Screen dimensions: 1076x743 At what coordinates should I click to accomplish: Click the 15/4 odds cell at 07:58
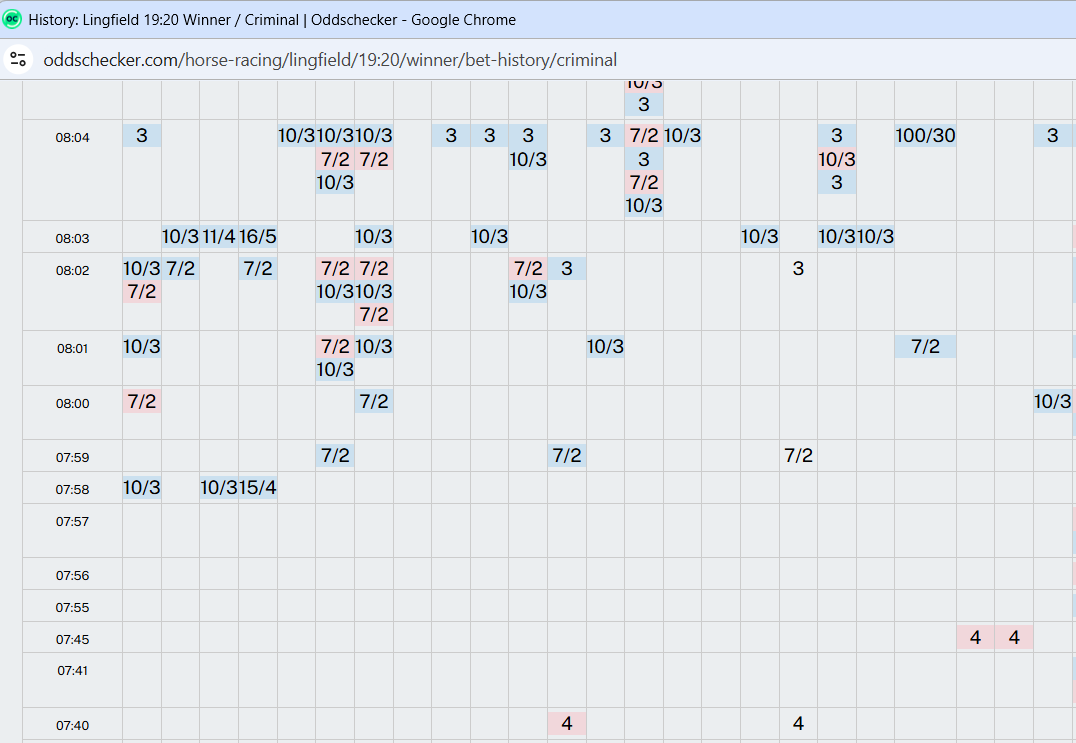[258, 488]
